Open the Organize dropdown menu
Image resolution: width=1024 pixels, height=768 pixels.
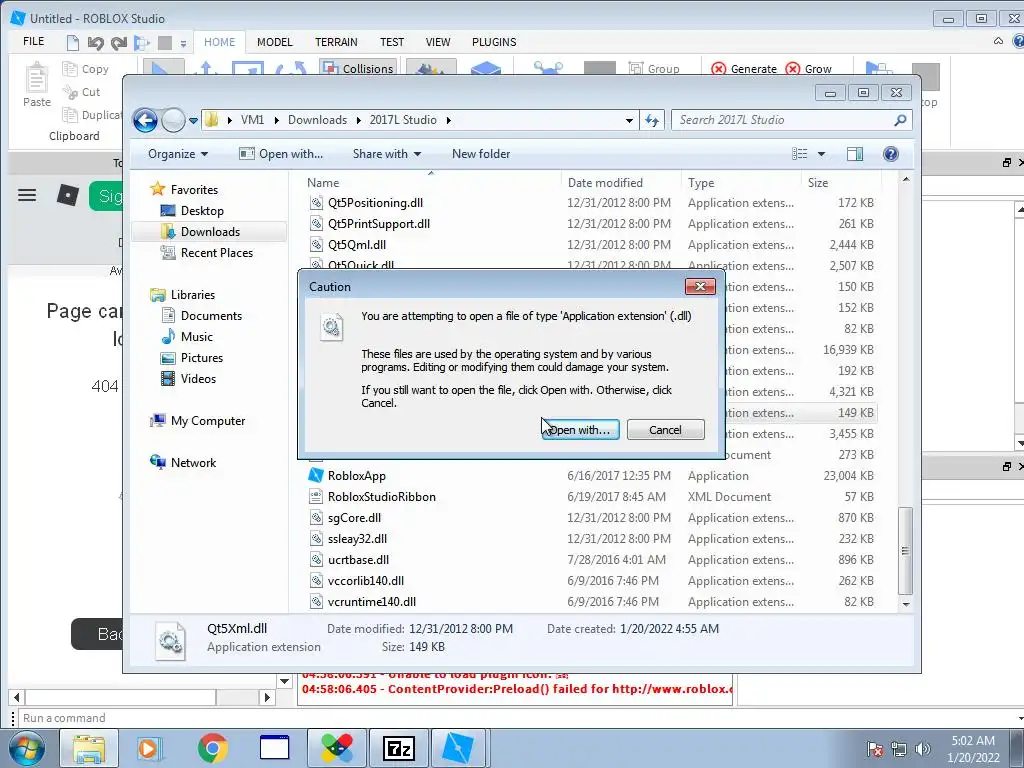click(x=178, y=153)
